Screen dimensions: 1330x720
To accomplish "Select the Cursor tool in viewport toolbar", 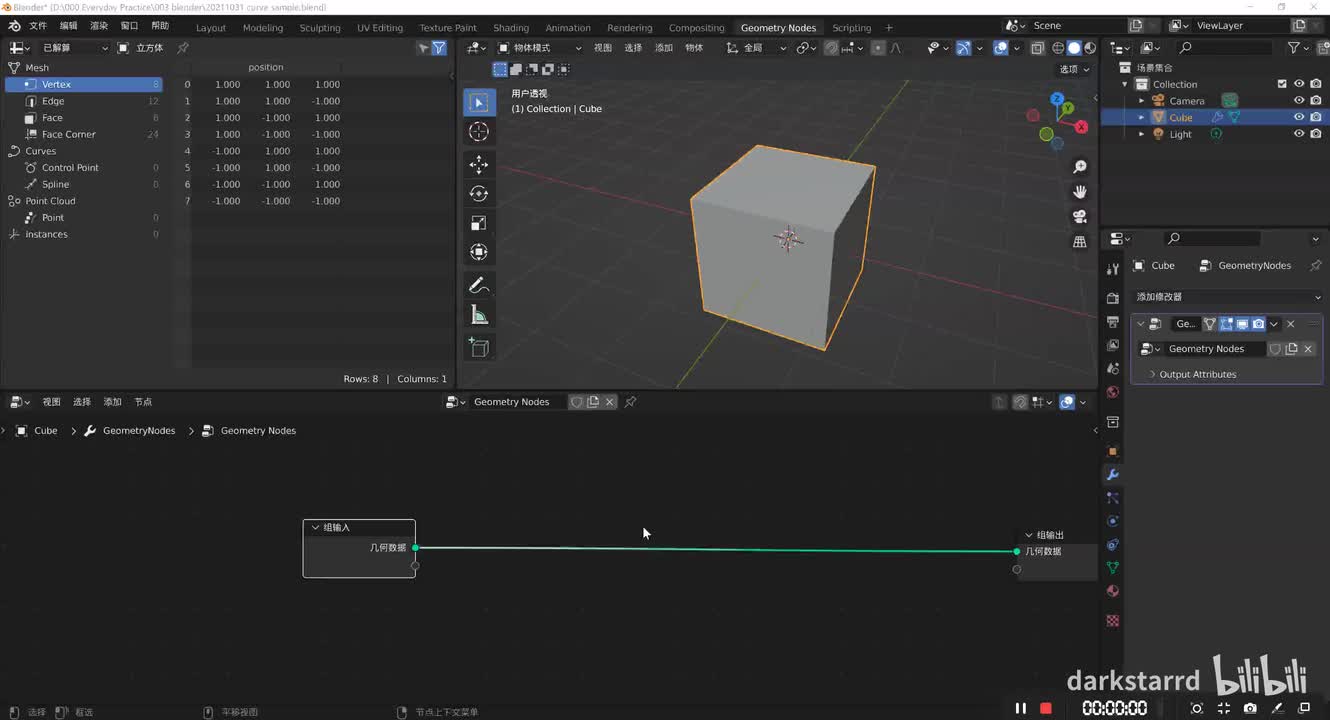I will point(479,132).
